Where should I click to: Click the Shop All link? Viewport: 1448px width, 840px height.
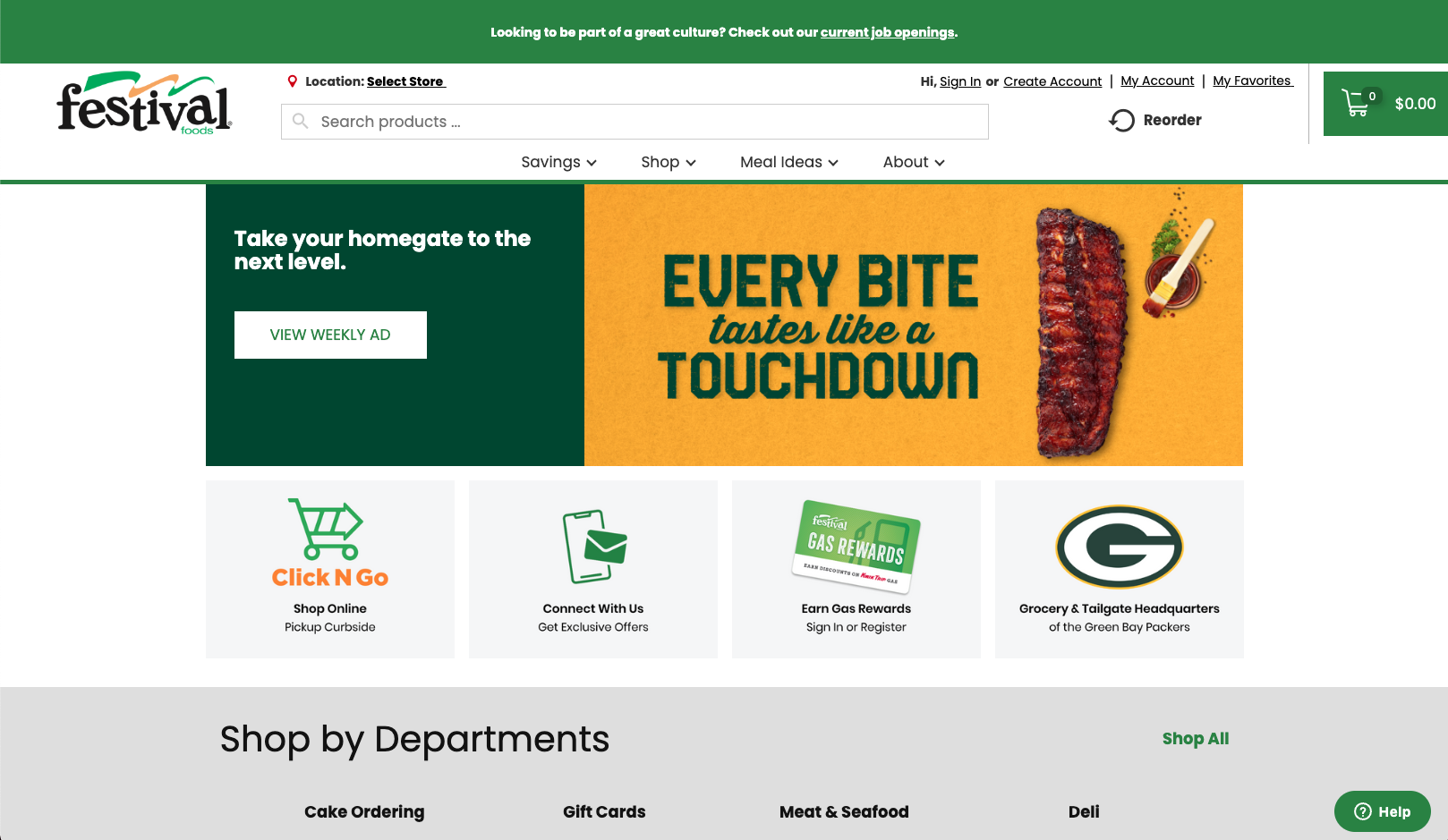point(1196,739)
